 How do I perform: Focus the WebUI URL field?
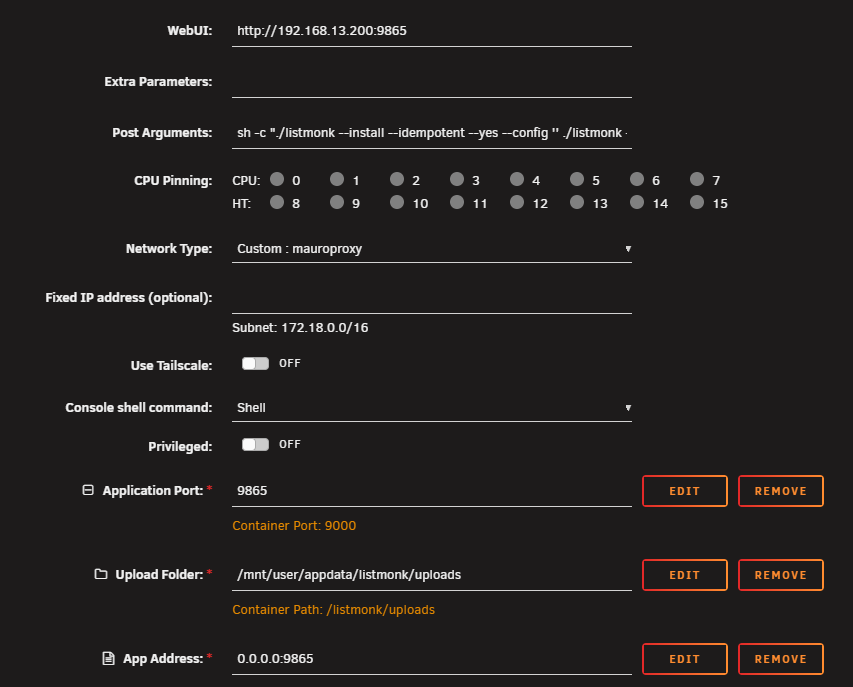tap(432, 31)
